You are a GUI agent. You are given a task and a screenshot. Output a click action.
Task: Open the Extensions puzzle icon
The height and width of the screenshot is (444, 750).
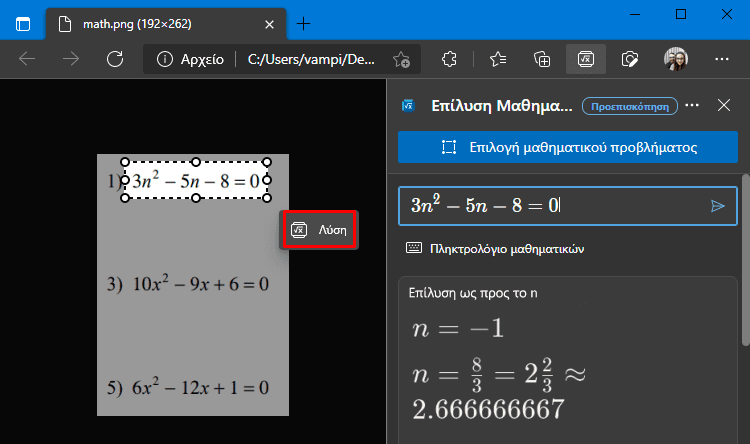click(x=449, y=59)
